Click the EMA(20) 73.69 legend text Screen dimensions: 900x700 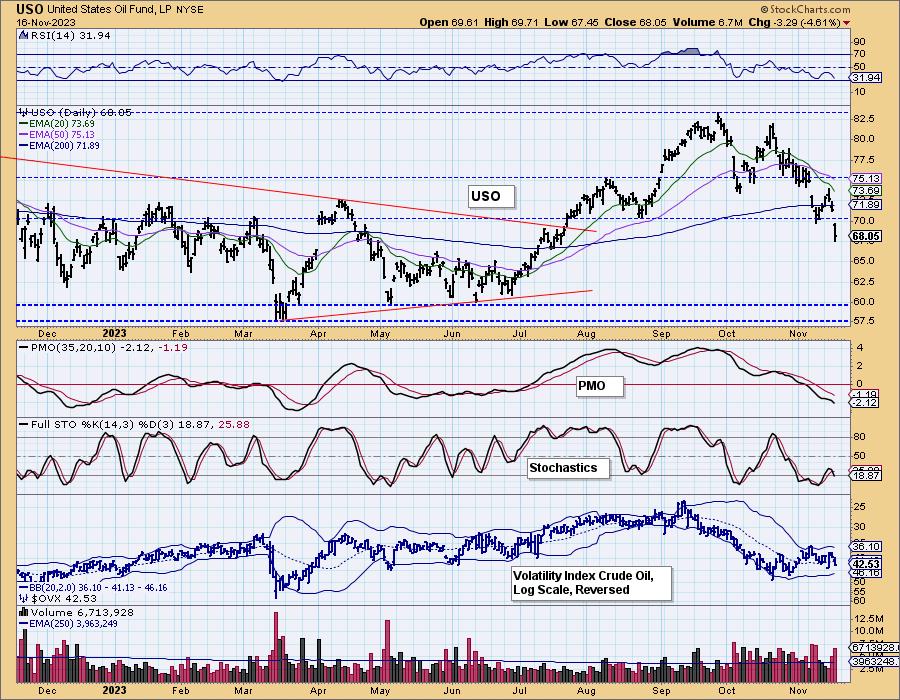(x=62, y=123)
